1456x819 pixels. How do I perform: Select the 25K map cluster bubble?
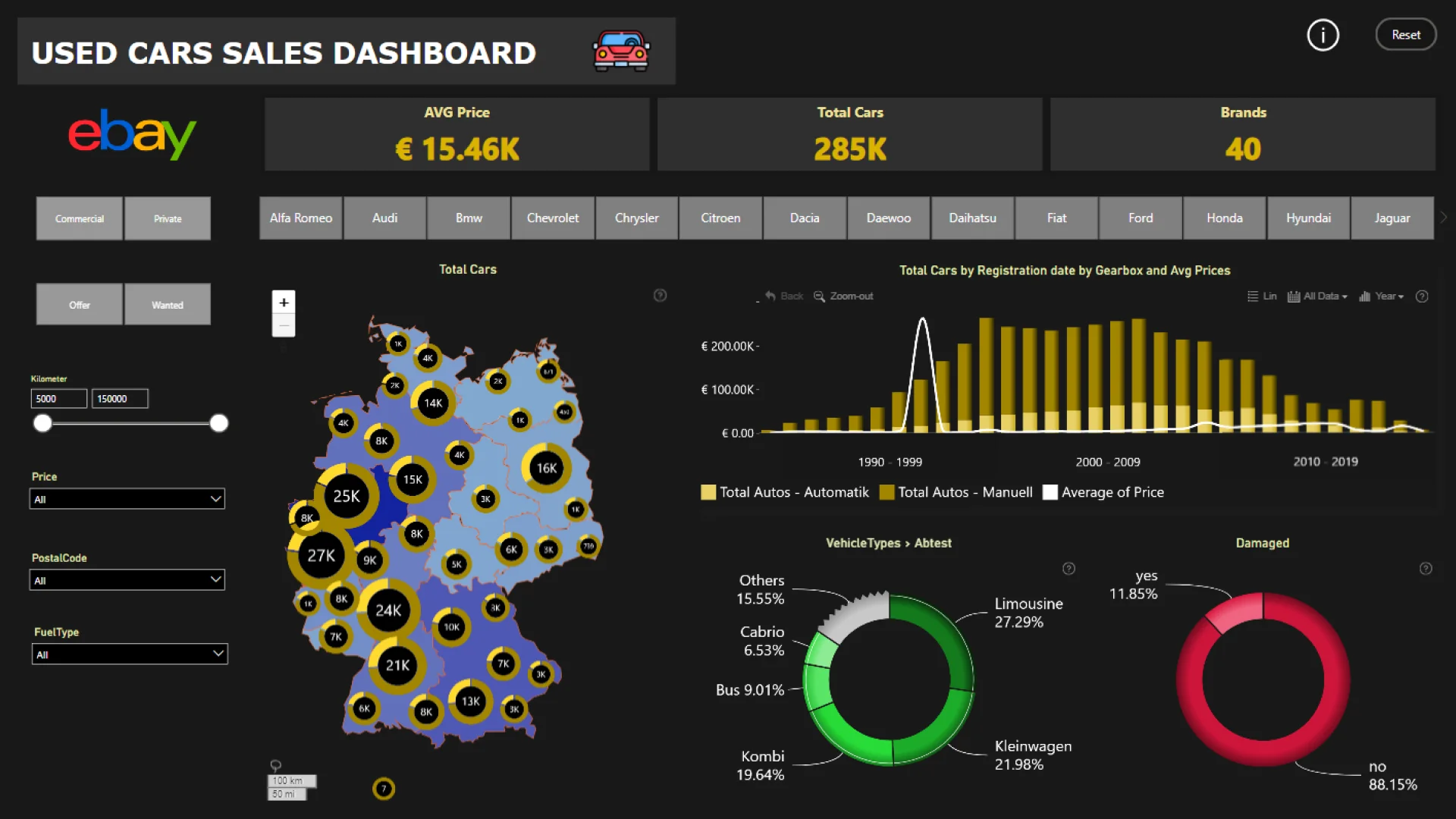347,496
